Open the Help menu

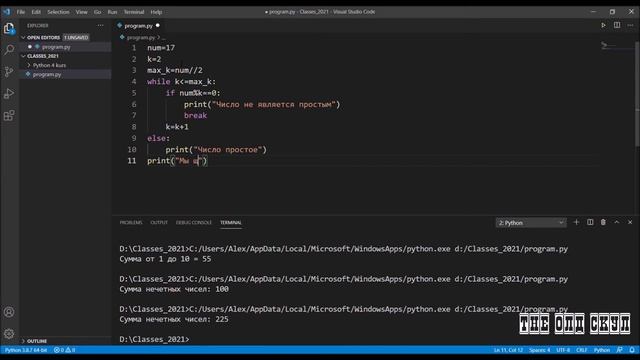[156, 12]
